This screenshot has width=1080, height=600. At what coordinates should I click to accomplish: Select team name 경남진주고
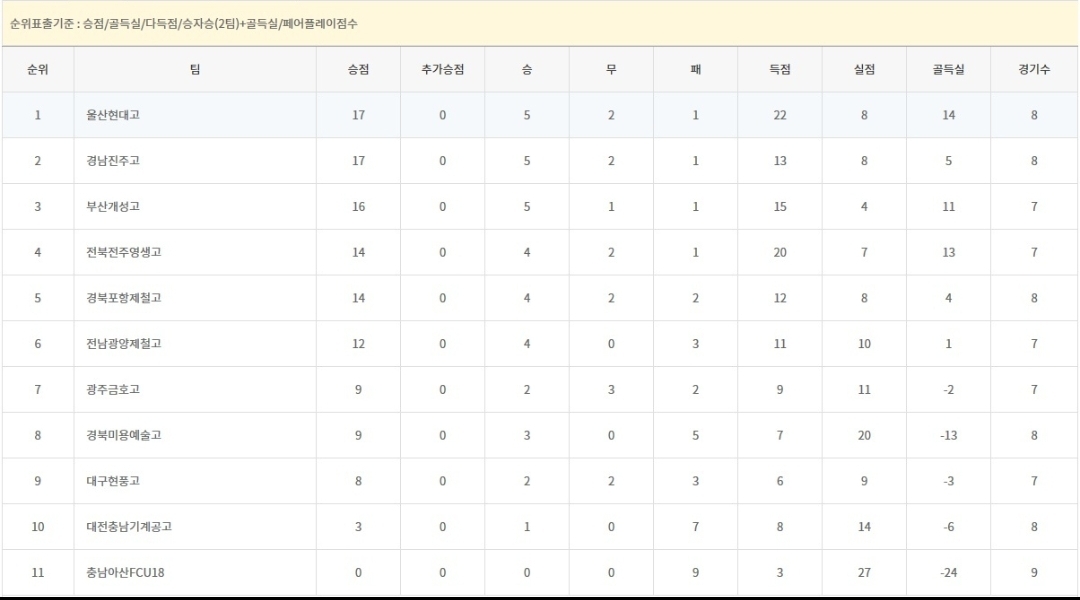(113, 161)
